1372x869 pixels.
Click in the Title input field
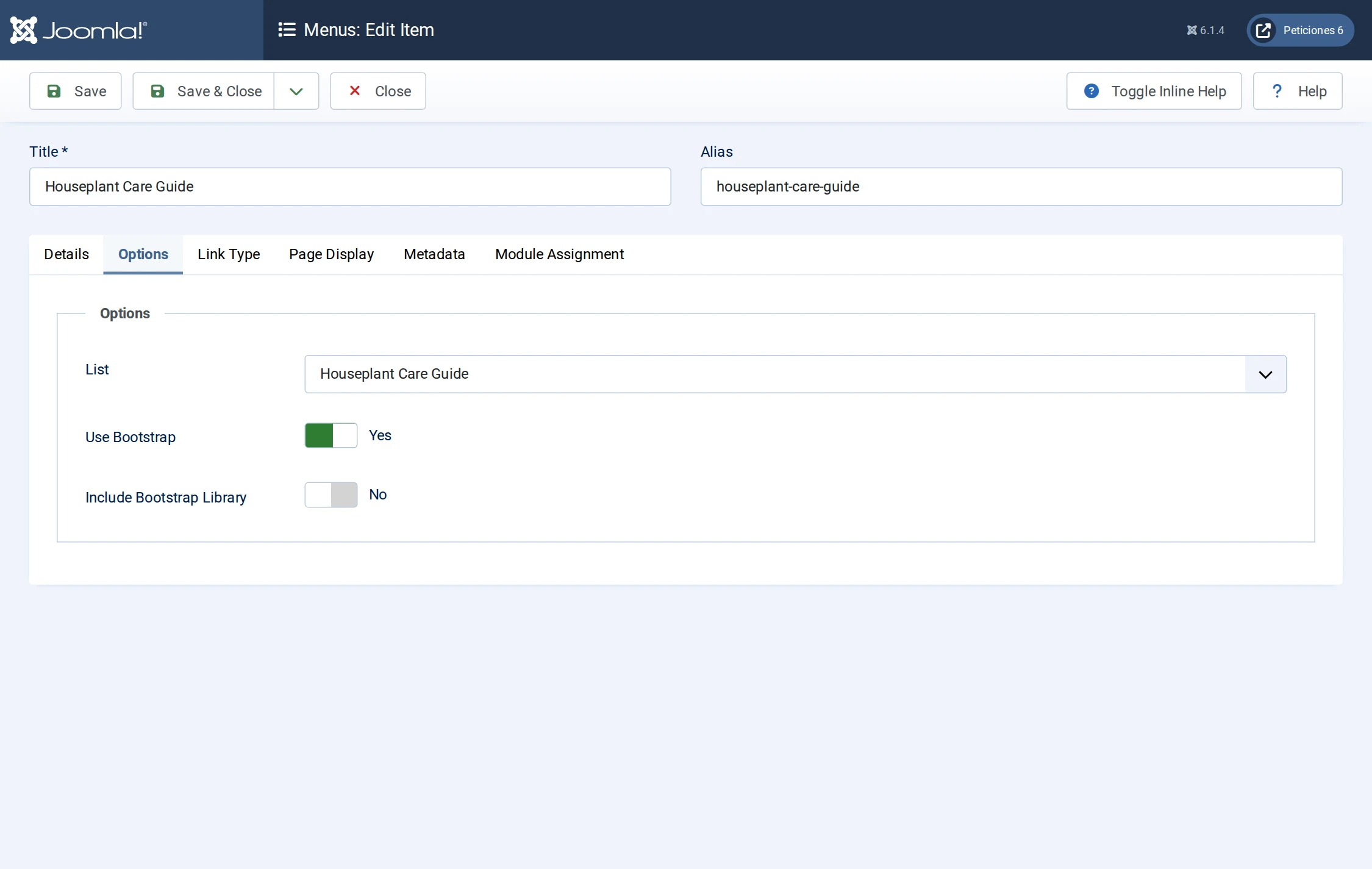(x=350, y=187)
